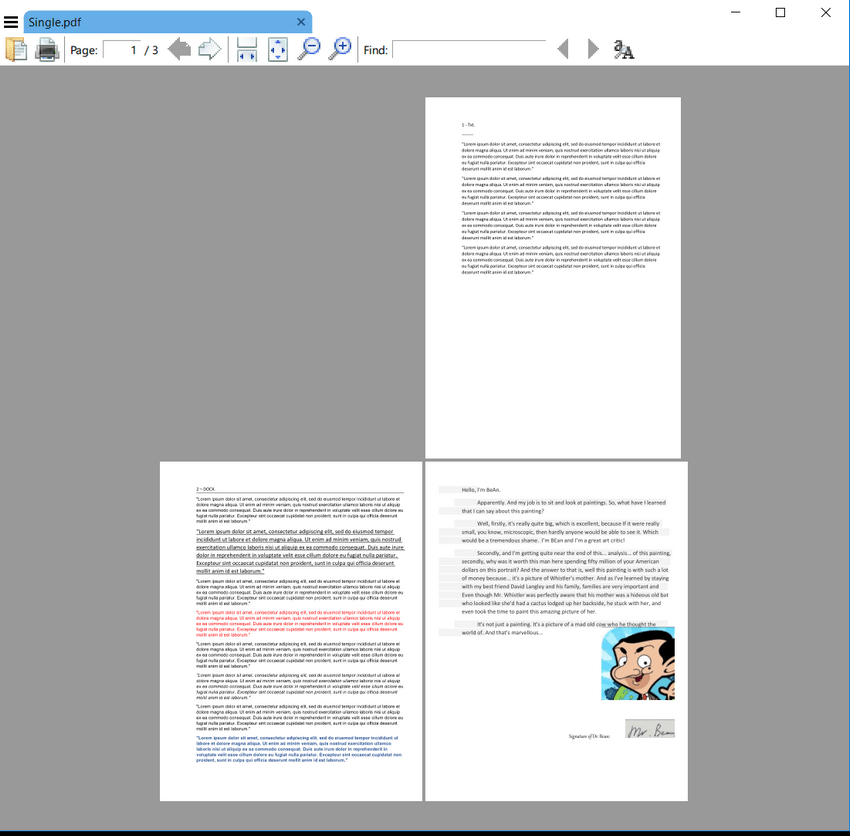This screenshot has height=836, width=850.
Task: Find previous match arrow
Action: click(563, 49)
